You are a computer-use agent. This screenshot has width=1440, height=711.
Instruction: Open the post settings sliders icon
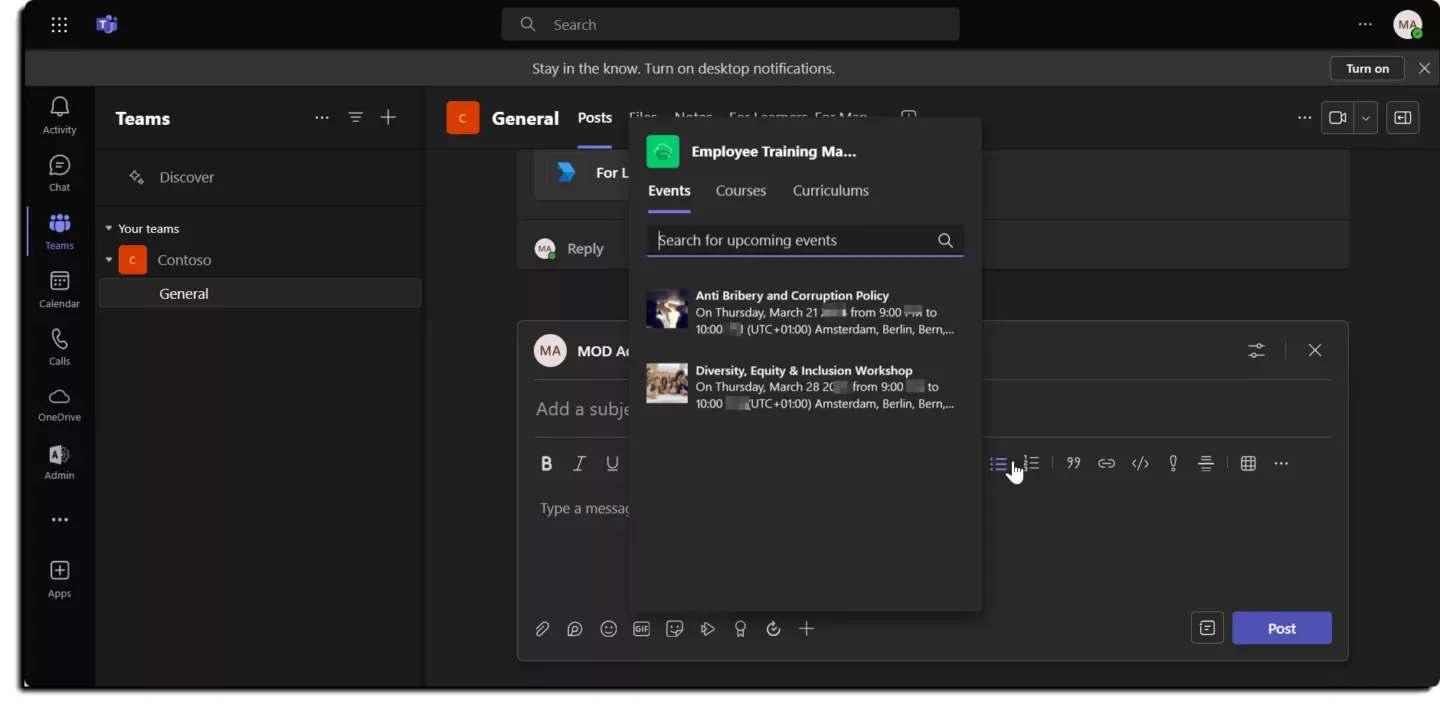pyautogui.click(x=1256, y=350)
